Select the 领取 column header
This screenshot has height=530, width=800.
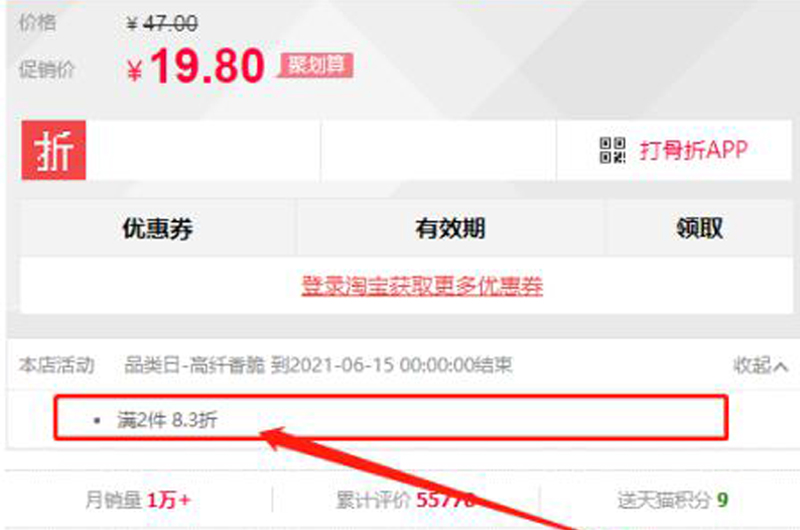coord(699,228)
